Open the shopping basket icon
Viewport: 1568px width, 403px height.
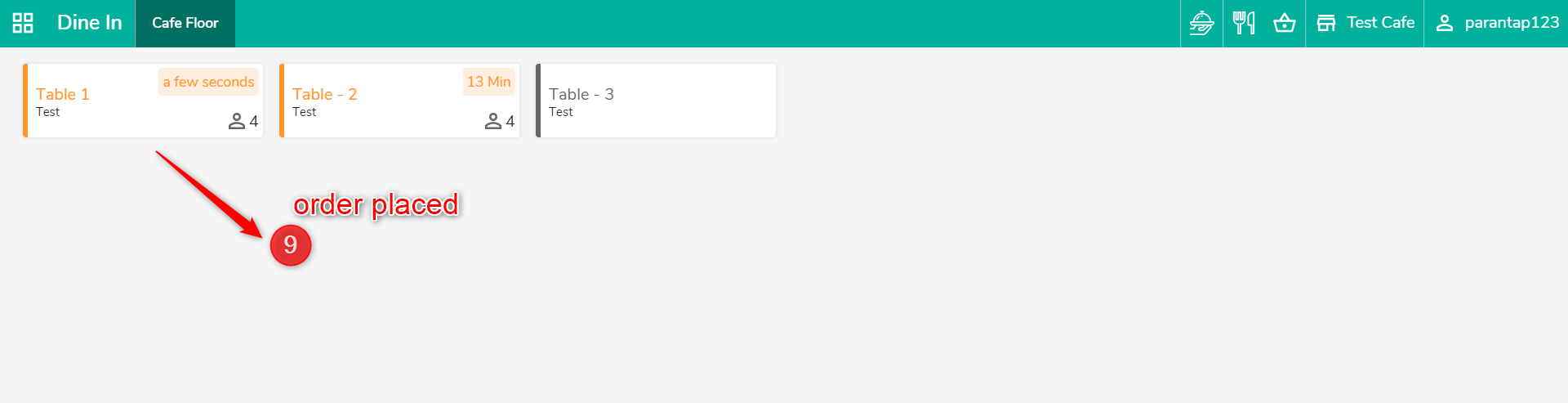(1285, 23)
